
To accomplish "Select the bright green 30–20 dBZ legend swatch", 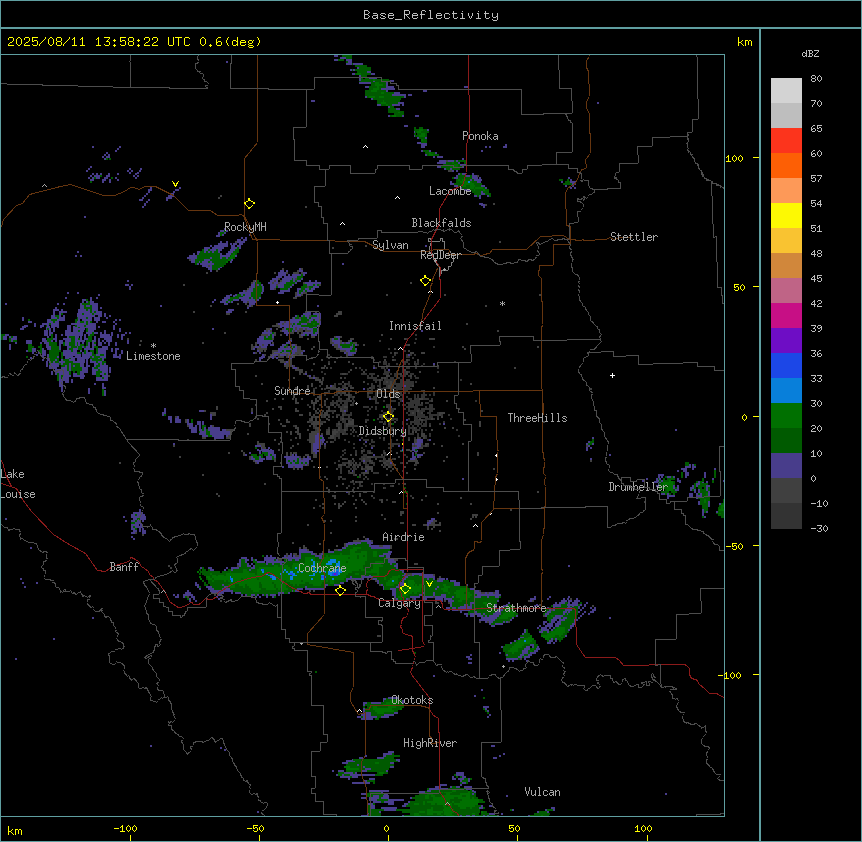I will tap(786, 416).
